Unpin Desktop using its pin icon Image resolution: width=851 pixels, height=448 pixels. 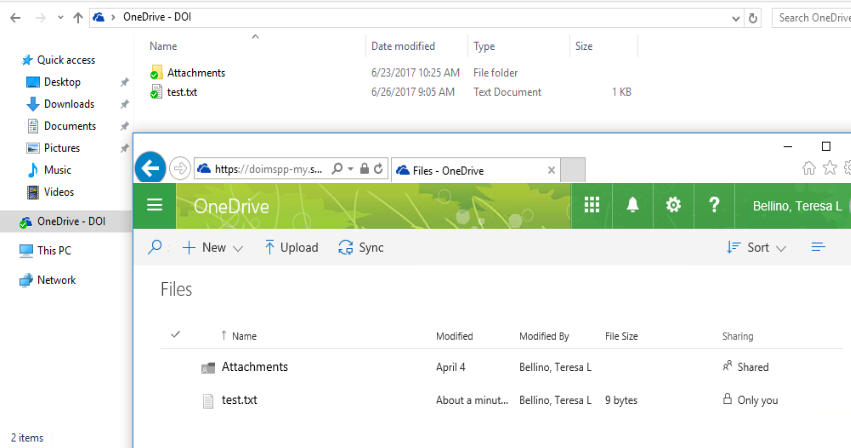(124, 82)
